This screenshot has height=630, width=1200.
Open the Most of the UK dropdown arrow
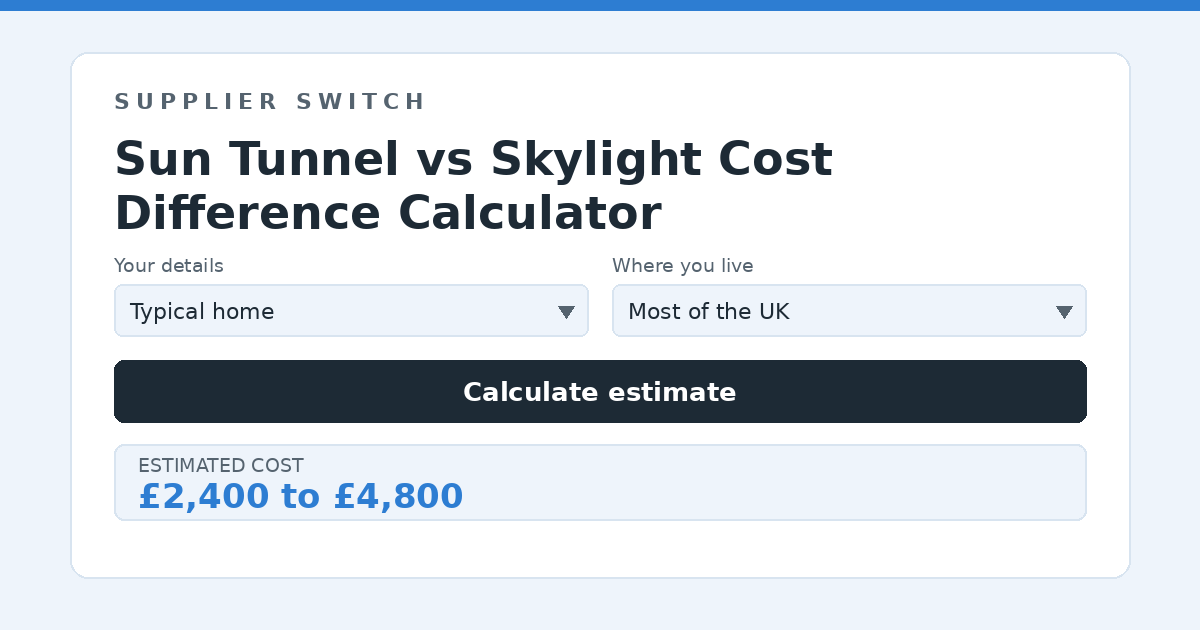(x=1064, y=312)
